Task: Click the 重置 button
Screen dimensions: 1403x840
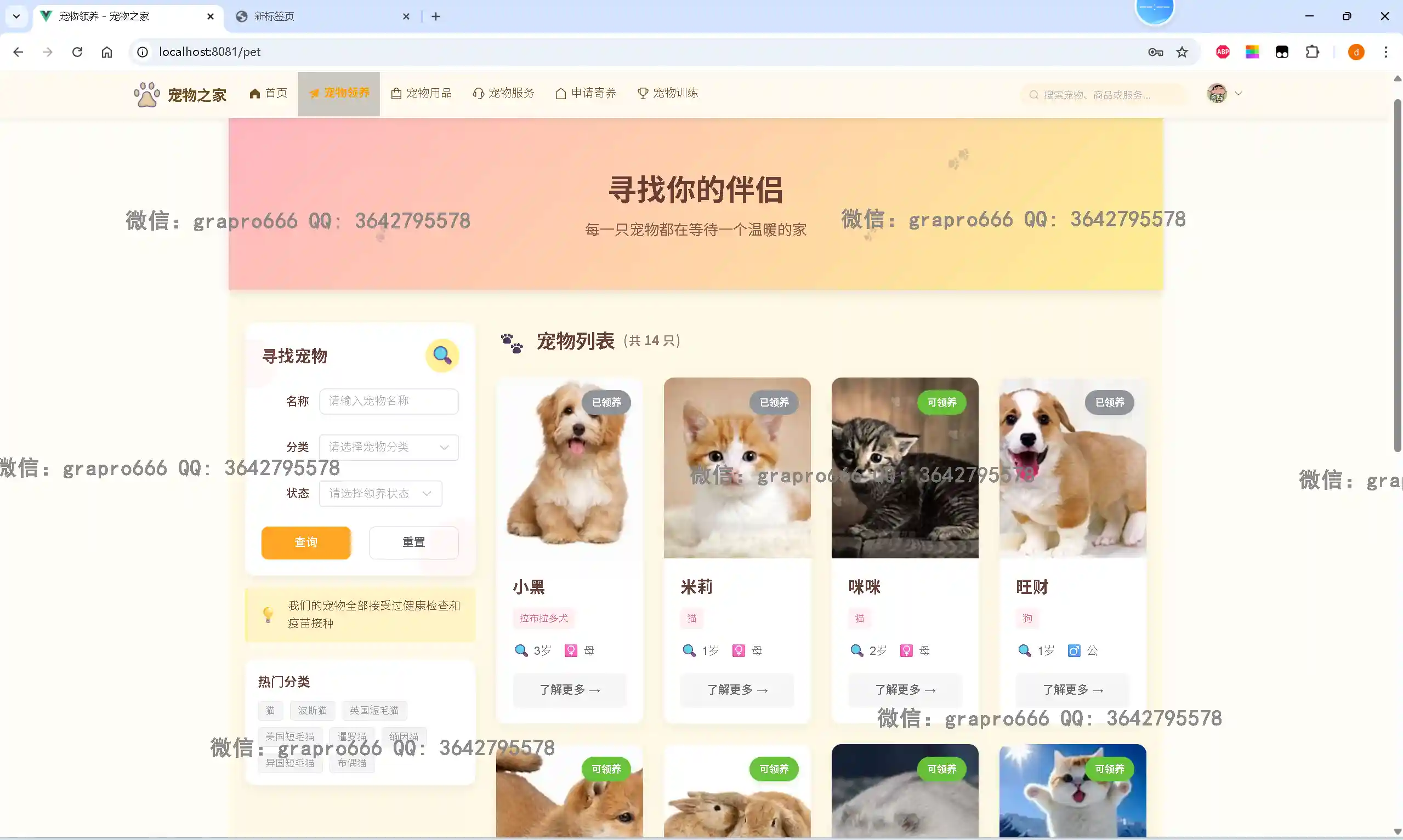Action: point(413,542)
